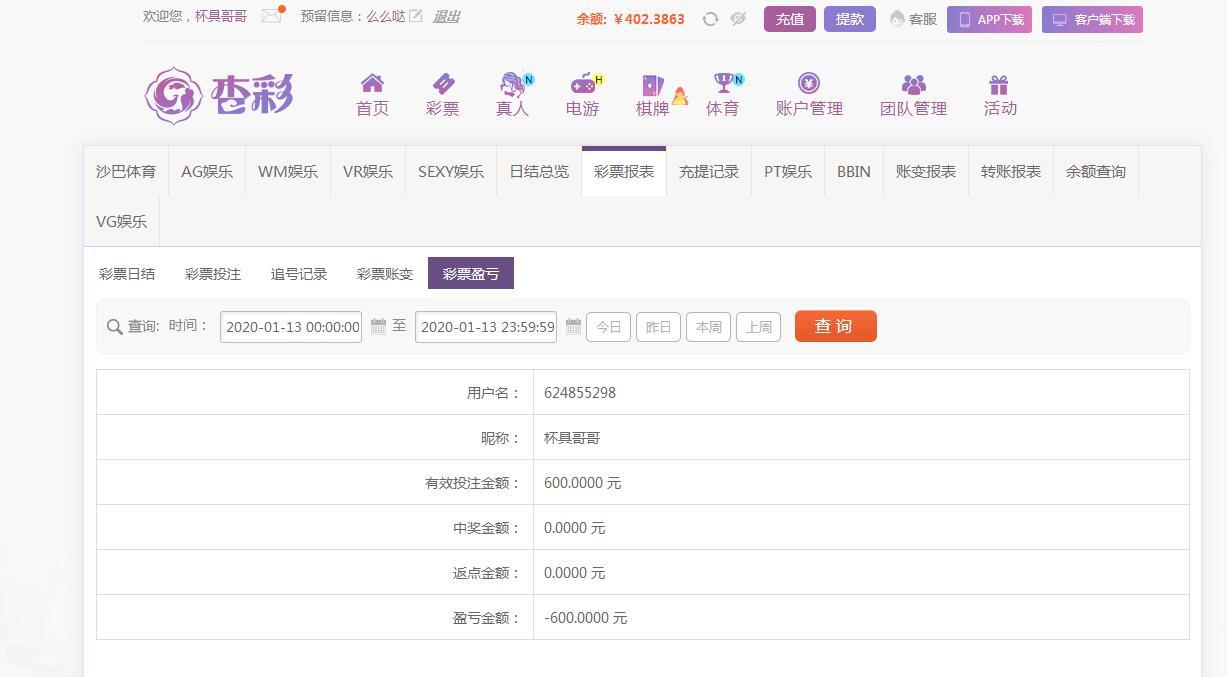Open the 彩票 lottery icon
The image size is (1227, 677).
pyautogui.click(x=442, y=84)
